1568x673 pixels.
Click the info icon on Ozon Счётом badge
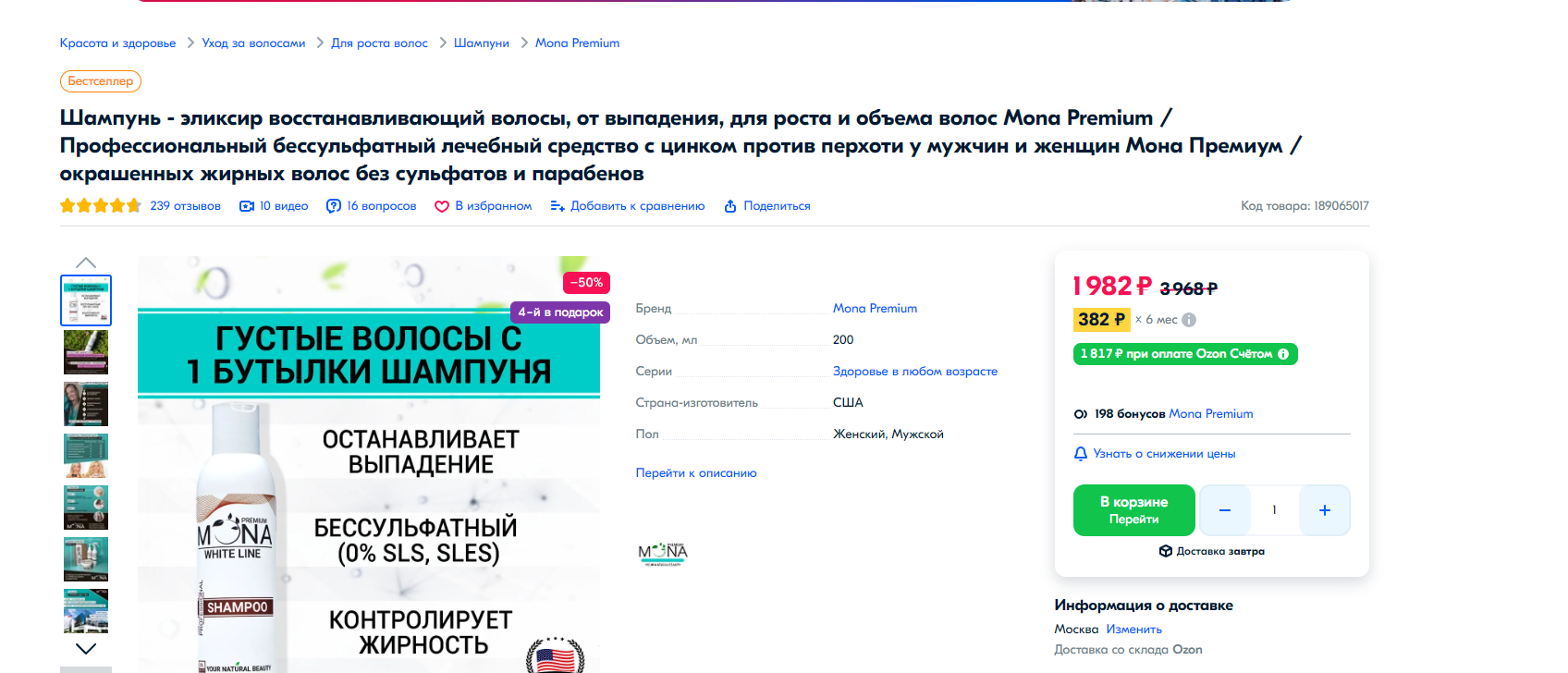[x=1283, y=354]
